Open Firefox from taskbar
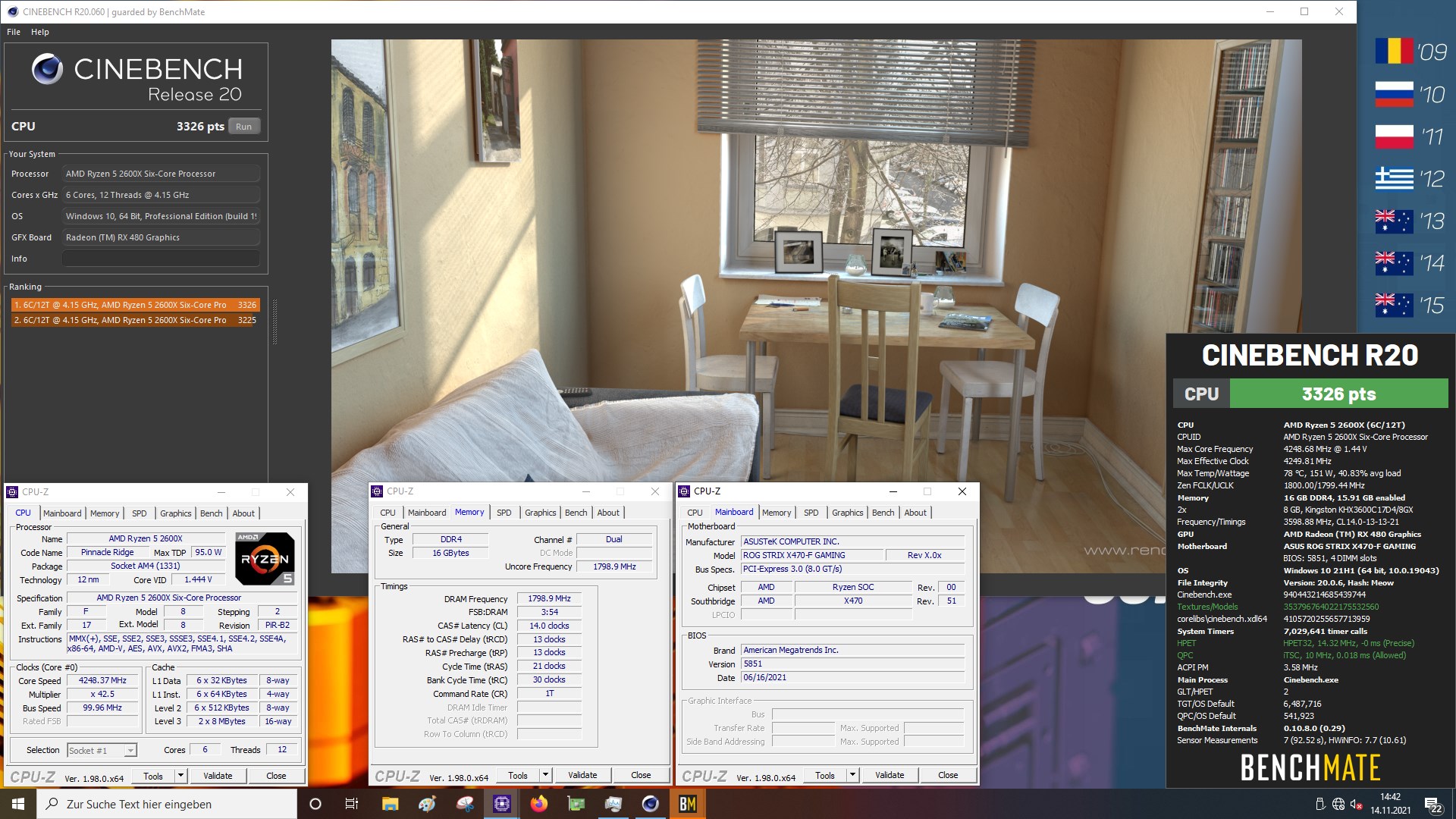Screen dimensions: 1456x819 point(539,804)
